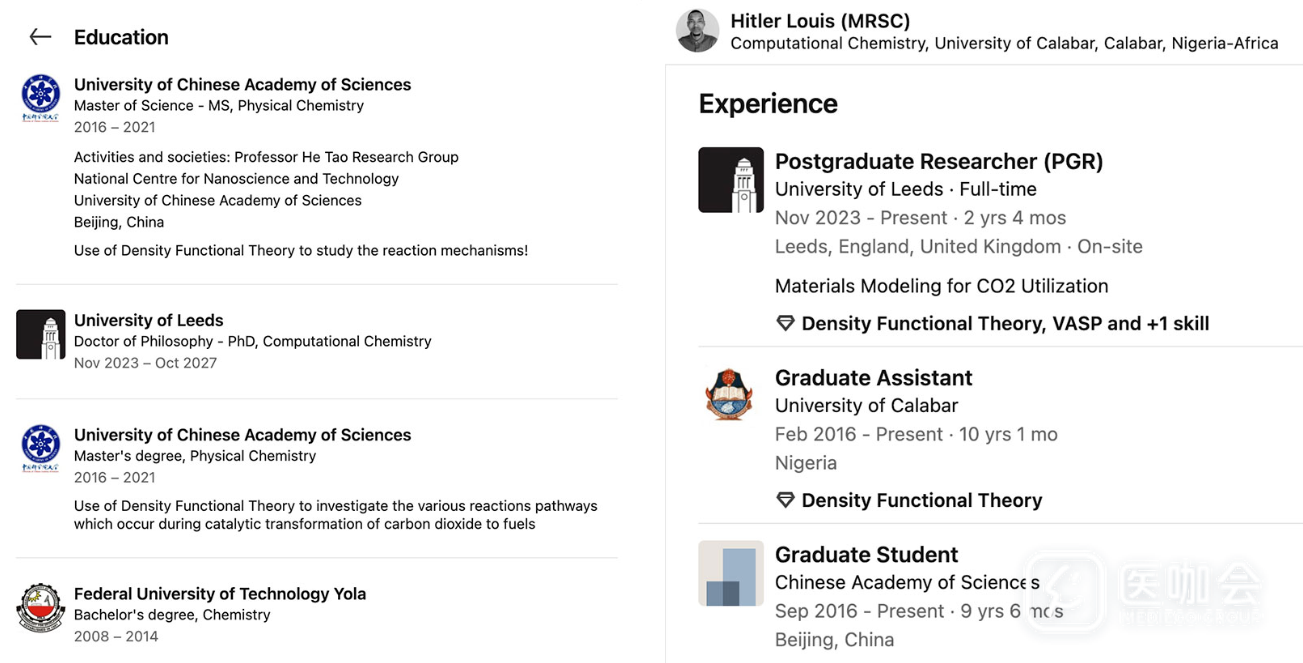Click University of Leeds logo in Education list
Image resolution: width=1303 pixels, height=663 pixels.
pos(41,334)
